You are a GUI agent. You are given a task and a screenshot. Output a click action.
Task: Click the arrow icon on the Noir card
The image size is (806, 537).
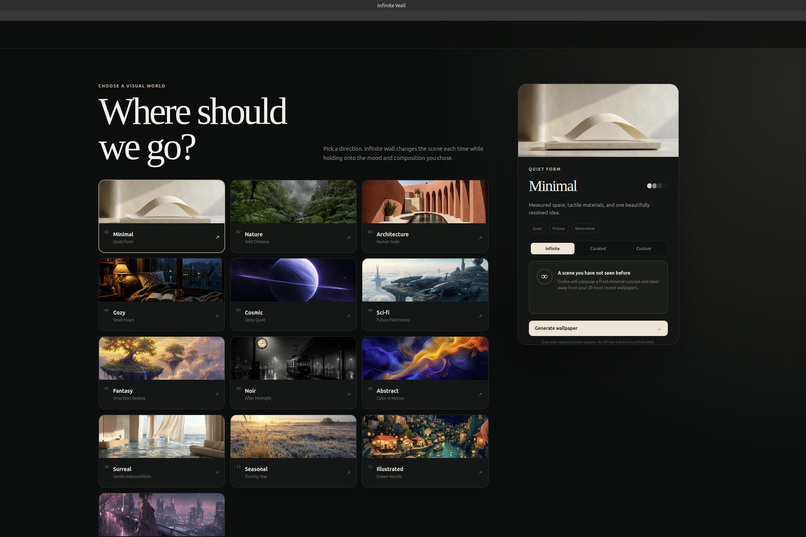click(349, 394)
